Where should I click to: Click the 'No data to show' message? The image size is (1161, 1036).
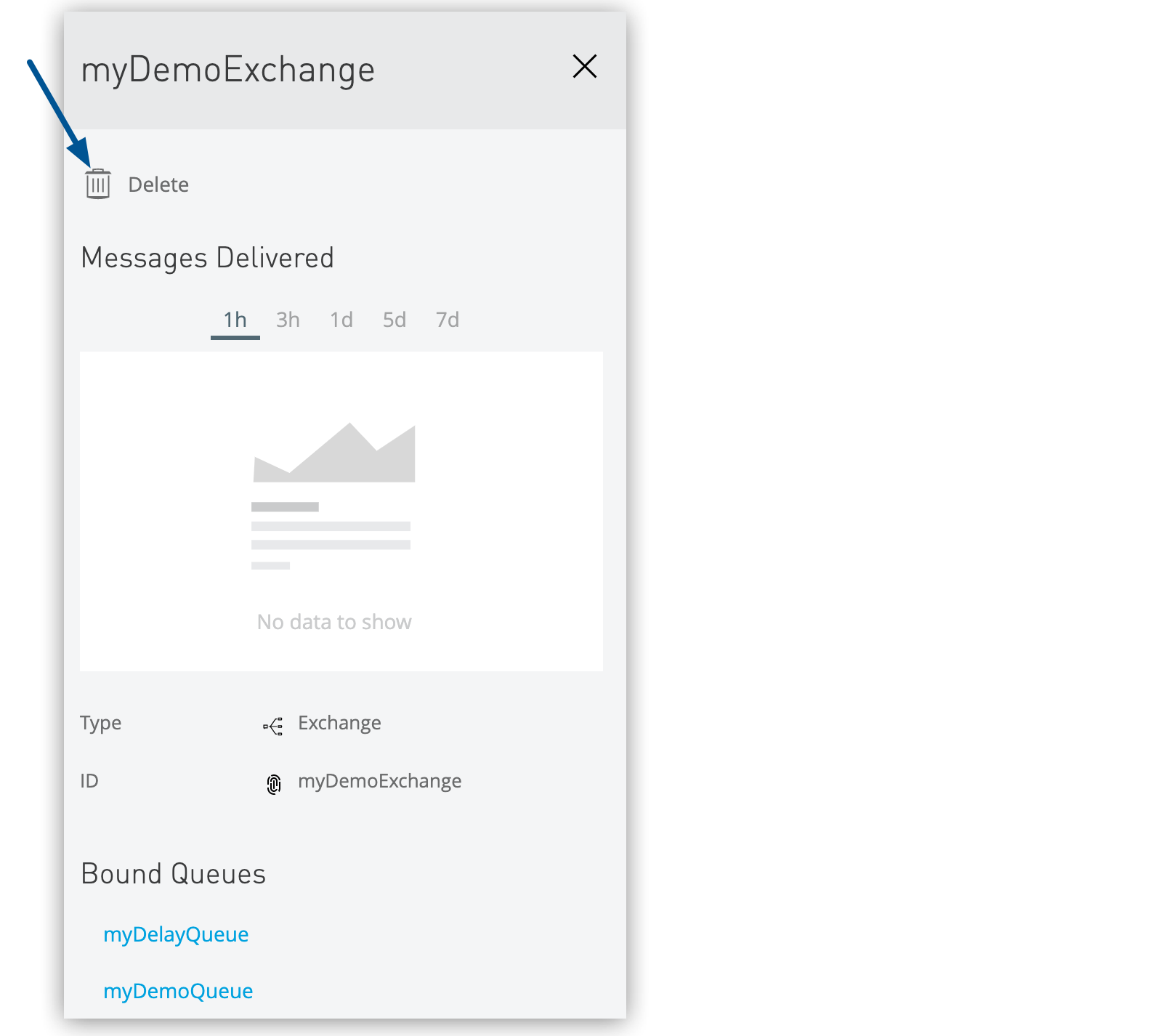[334, 622]
